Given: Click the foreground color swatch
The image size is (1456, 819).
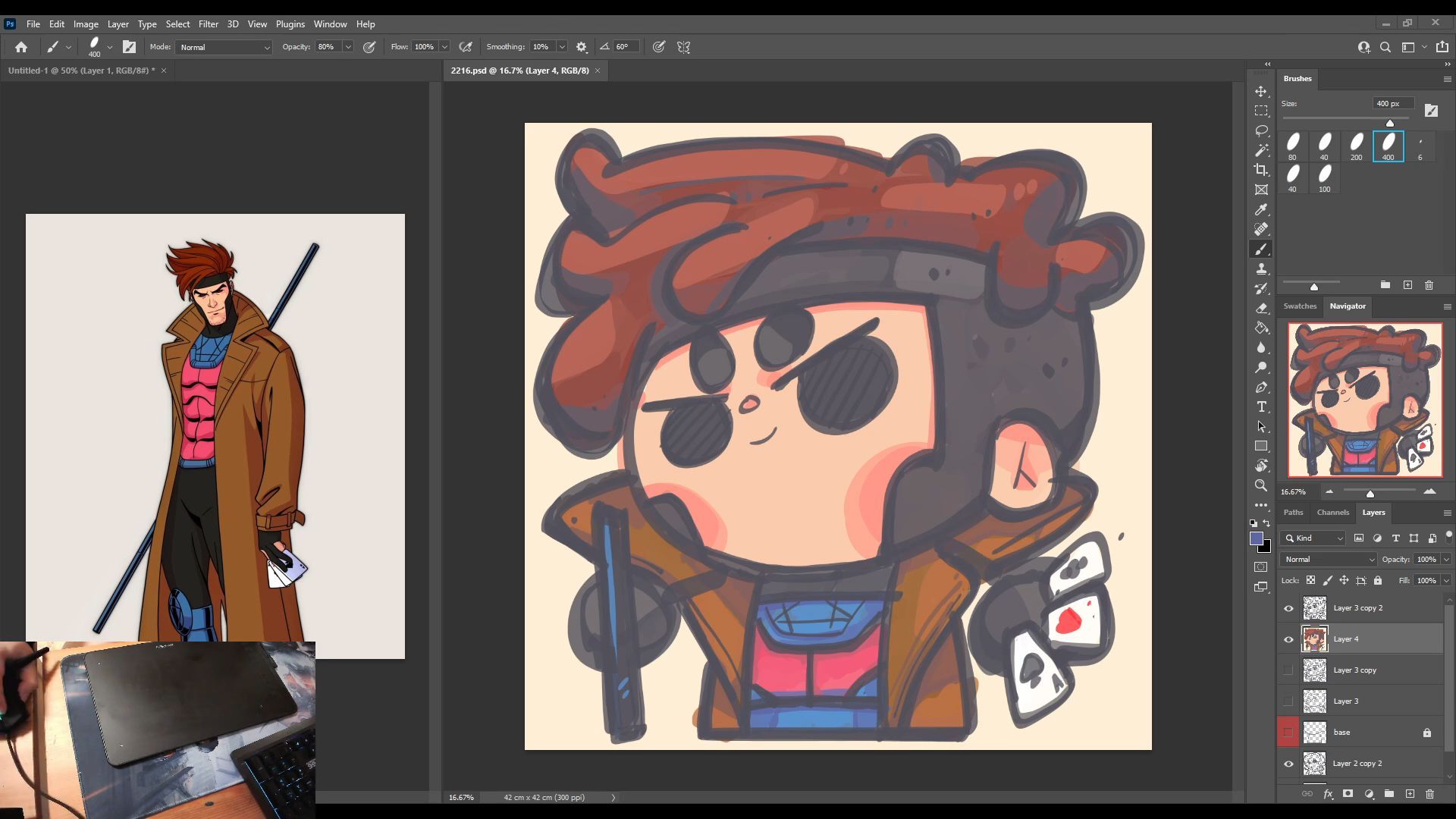Looking at the screenshot, I should tap(1257, 538).
